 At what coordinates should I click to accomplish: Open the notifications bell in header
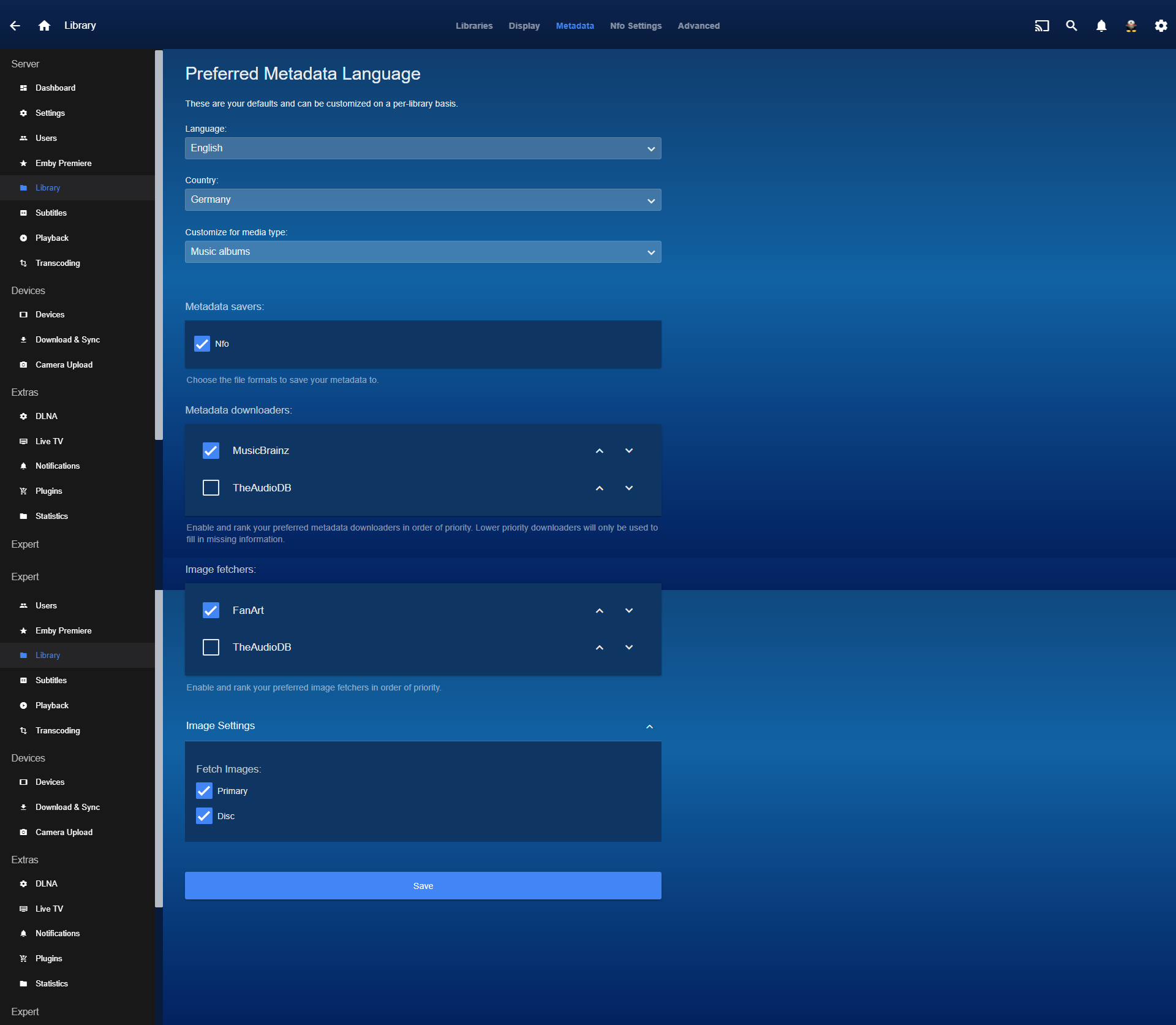pyautogui.click(x=1101, y=26)
